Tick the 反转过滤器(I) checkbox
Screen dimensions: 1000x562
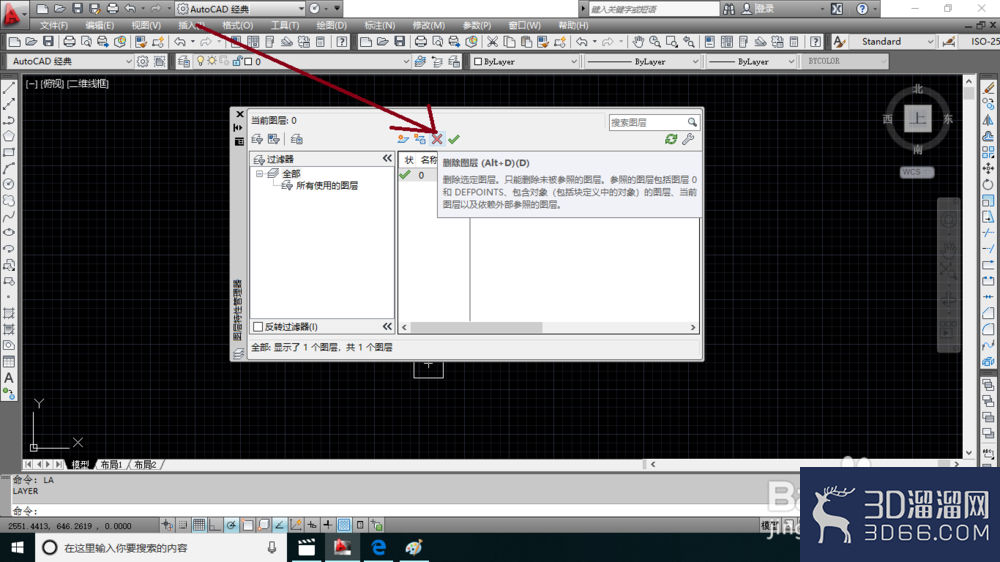258,327
